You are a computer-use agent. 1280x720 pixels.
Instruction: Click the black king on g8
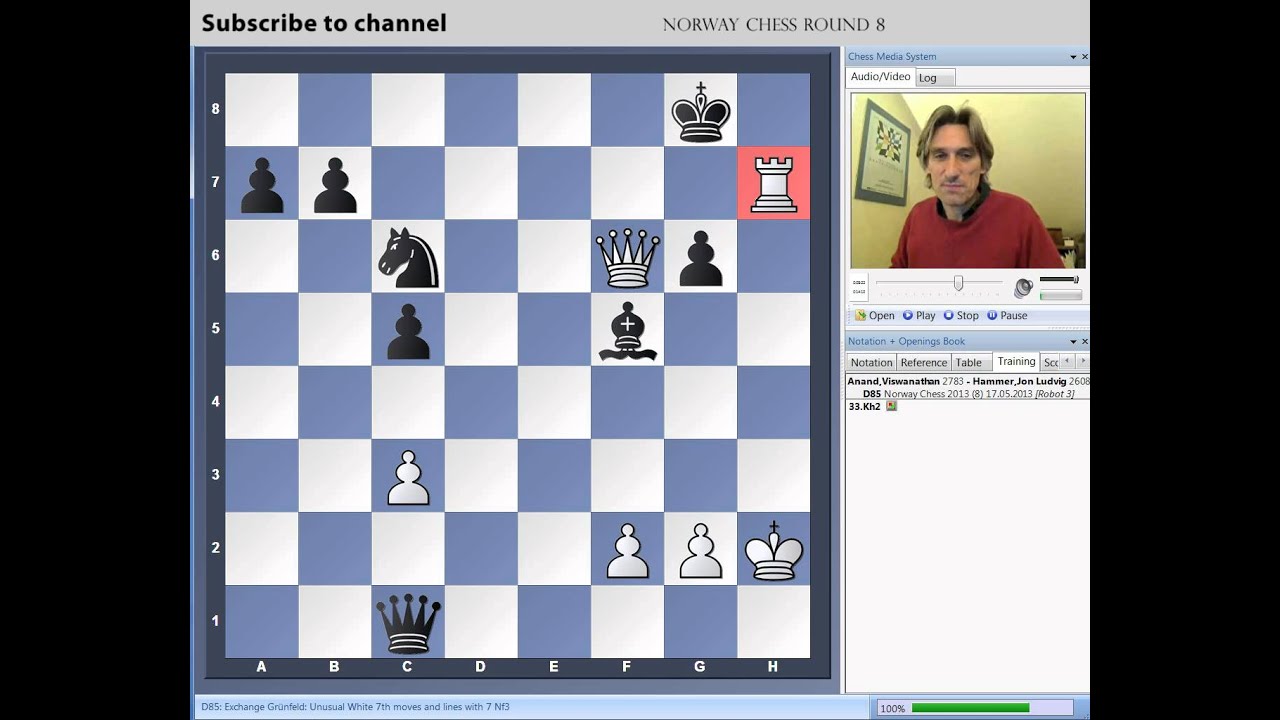[x=700, y=110]
